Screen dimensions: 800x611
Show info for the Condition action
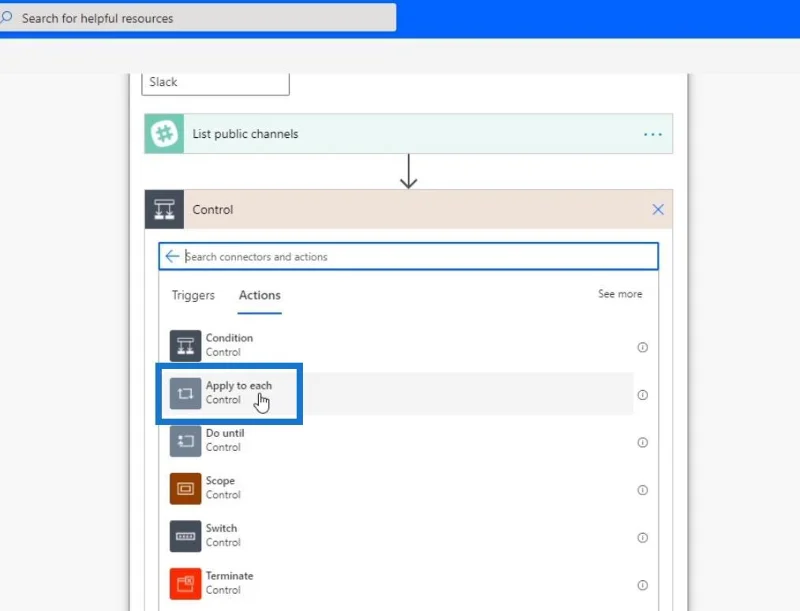tap(642, 347)
